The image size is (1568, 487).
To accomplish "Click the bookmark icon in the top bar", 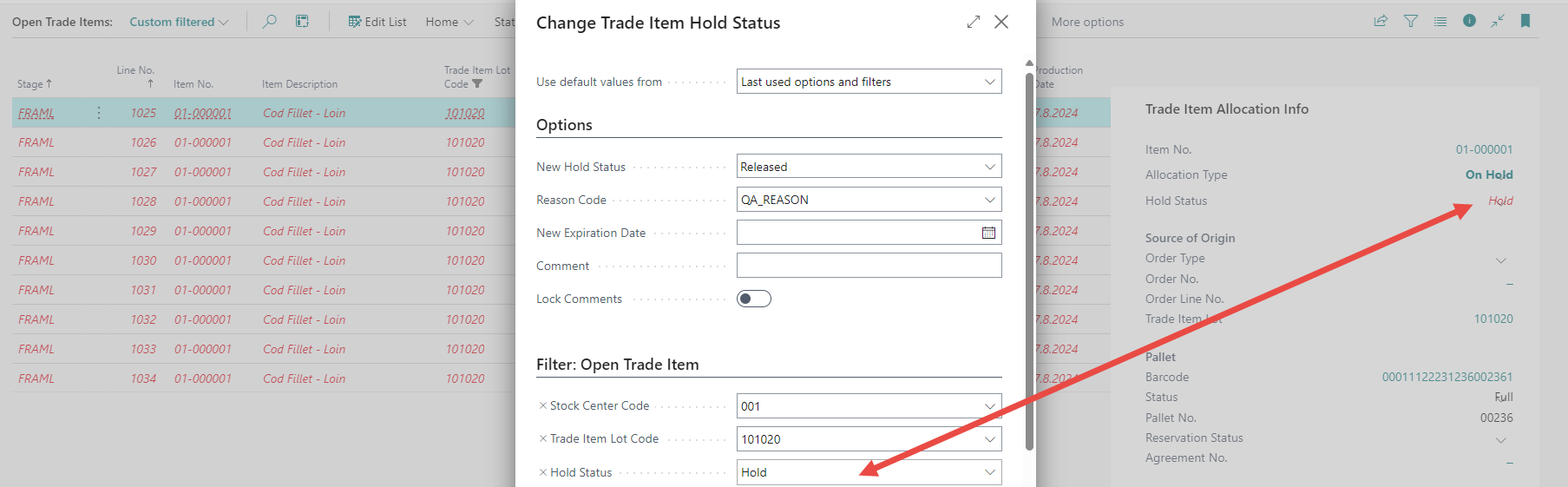I will pyautogui.click(x=1525, y=22).
